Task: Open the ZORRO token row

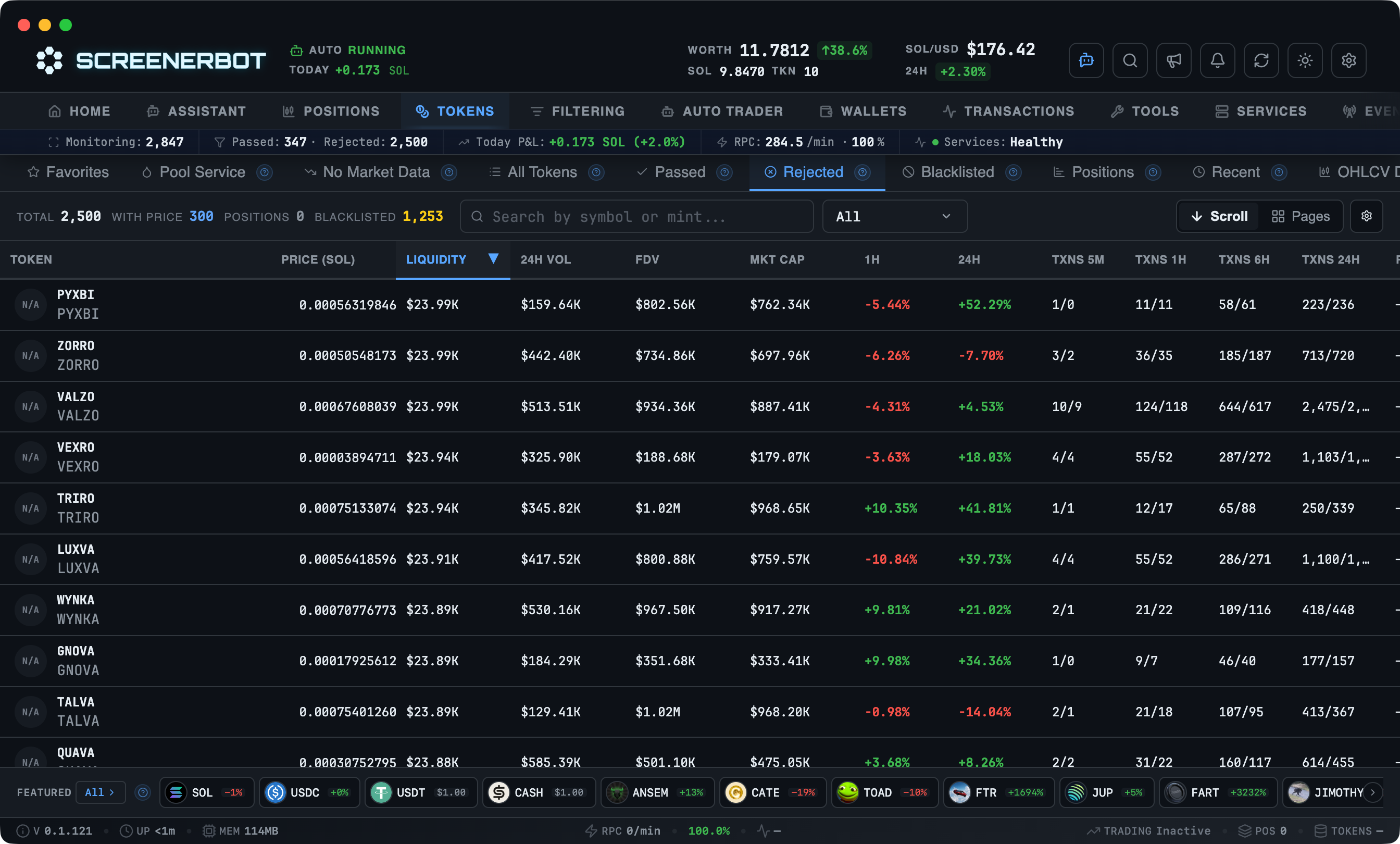Action: click(x=700, y=356)
